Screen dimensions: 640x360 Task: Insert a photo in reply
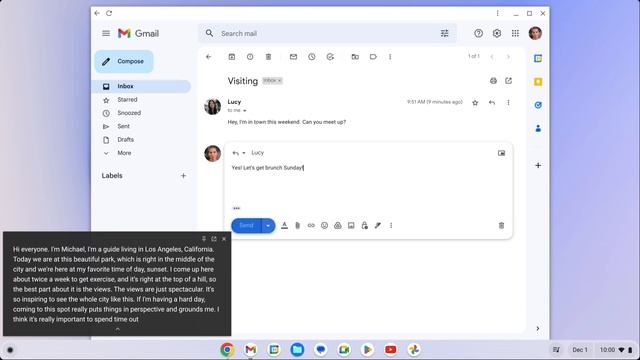[351, 226]
